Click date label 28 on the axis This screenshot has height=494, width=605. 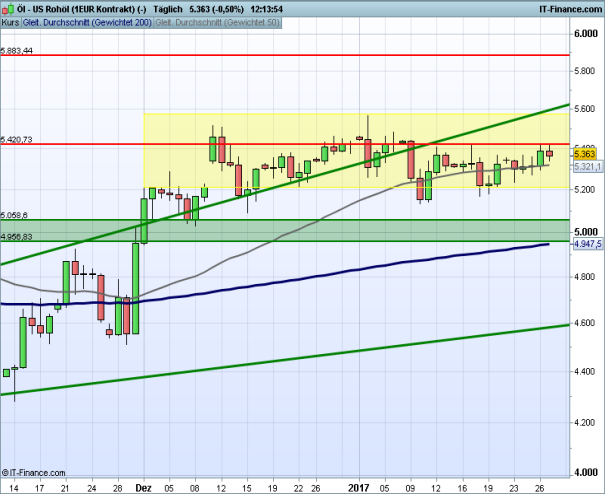118,489
